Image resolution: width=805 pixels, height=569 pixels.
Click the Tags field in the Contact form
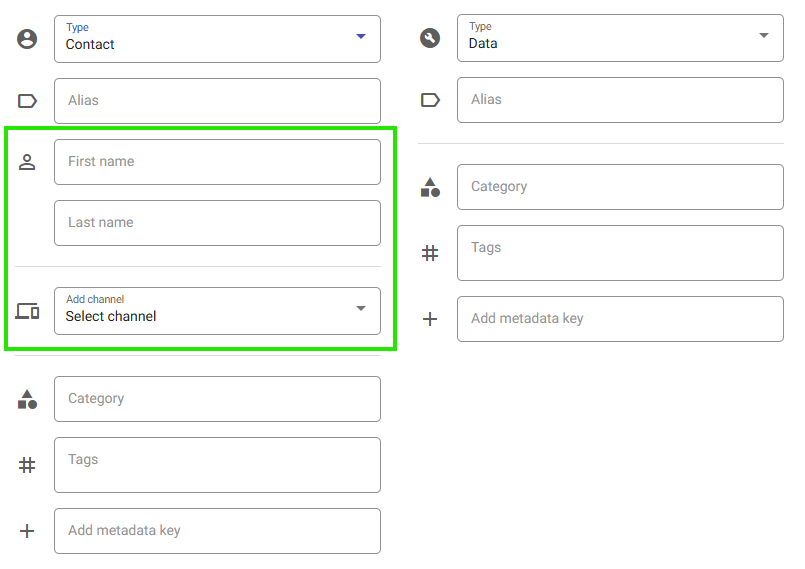tap(217, 465)
